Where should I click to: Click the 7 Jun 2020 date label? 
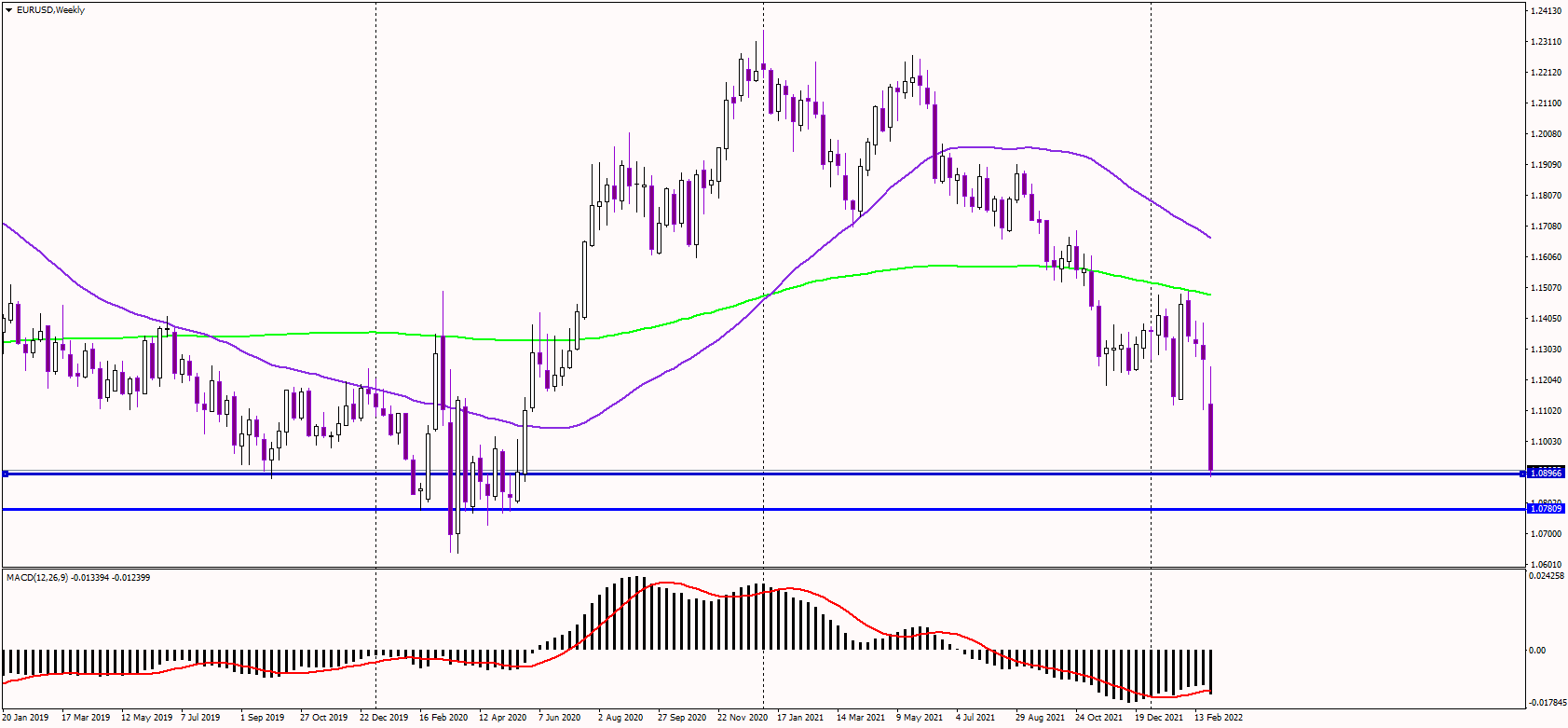[x=559, y=718]
